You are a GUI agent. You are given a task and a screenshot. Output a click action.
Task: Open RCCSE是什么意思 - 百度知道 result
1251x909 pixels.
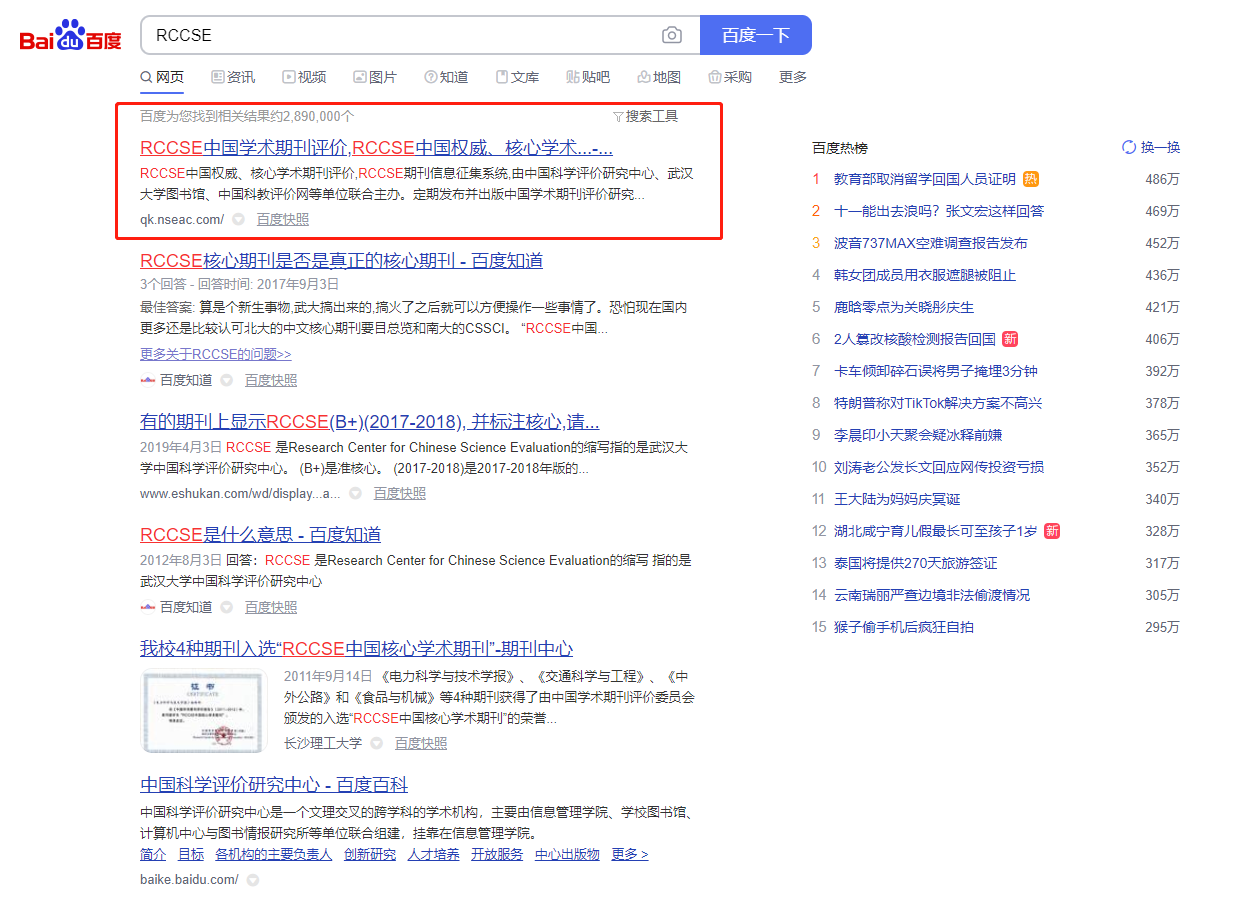pos(260,534)
